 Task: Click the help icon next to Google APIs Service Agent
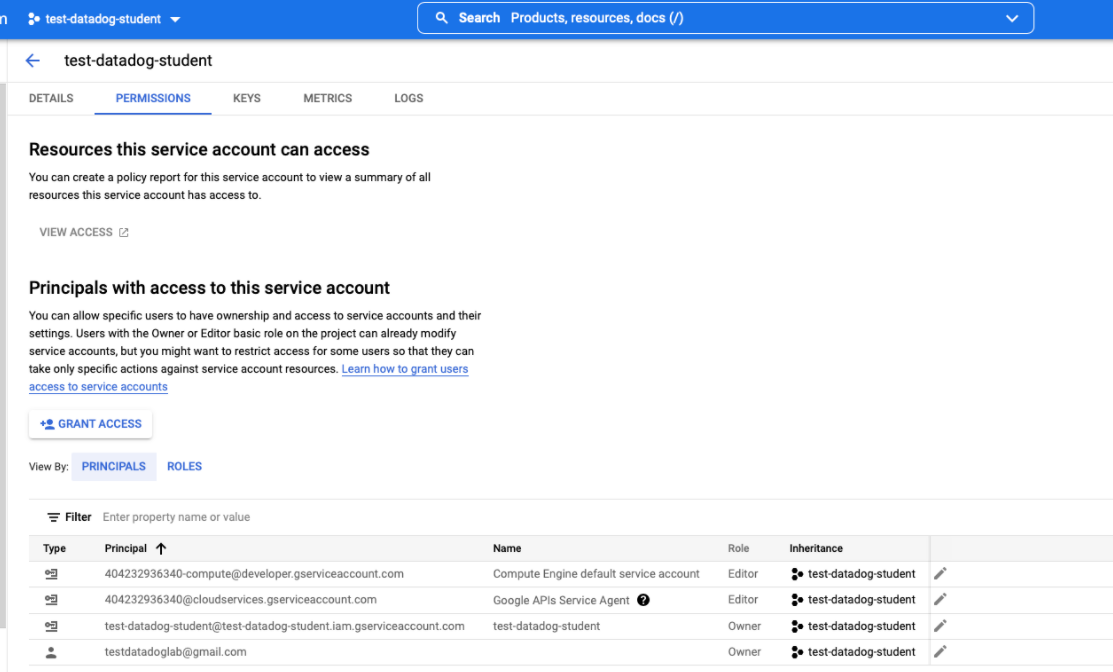click(643, 600)
